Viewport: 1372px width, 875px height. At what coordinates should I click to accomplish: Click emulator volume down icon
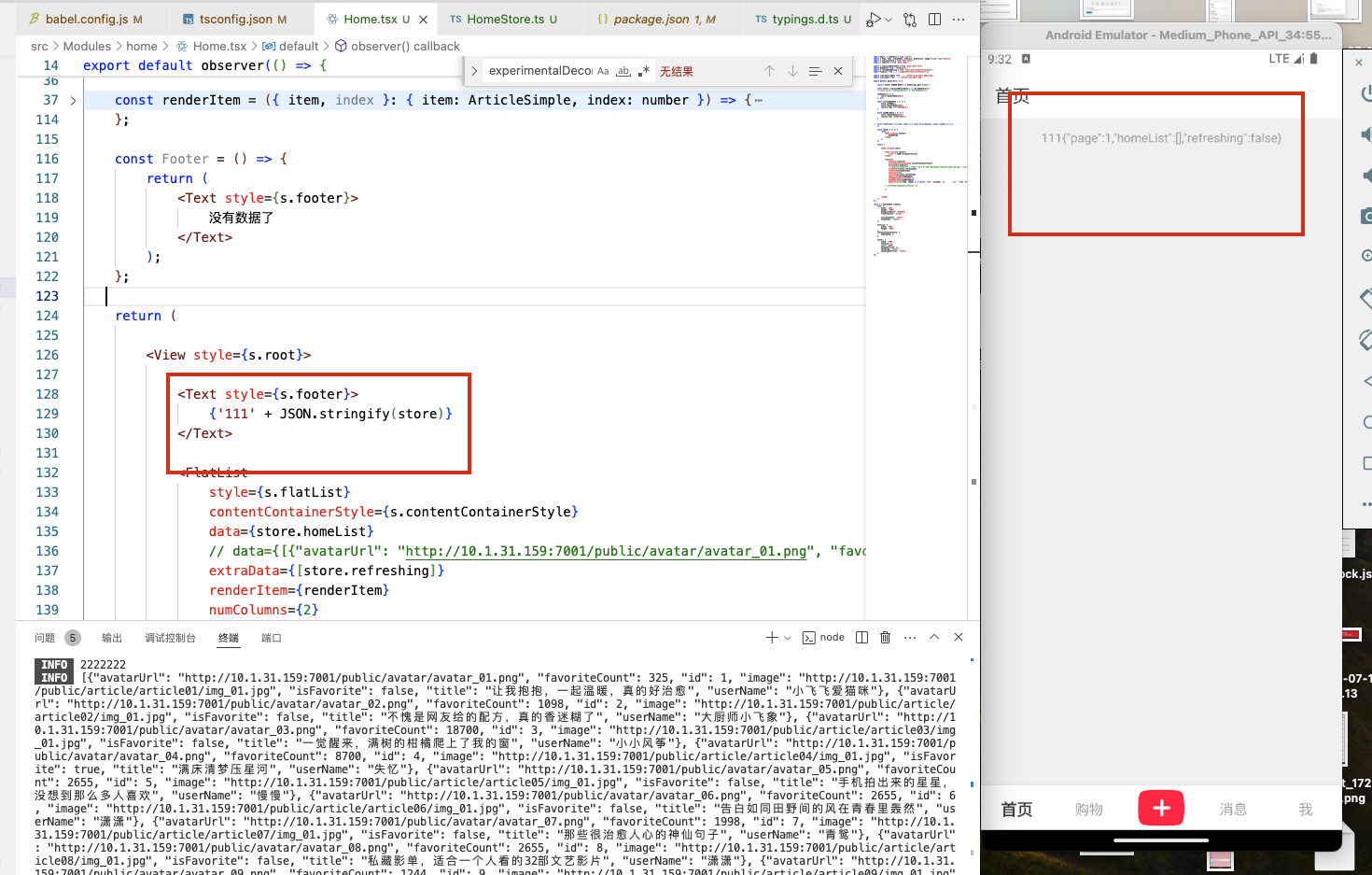[x=1366, y=176]
